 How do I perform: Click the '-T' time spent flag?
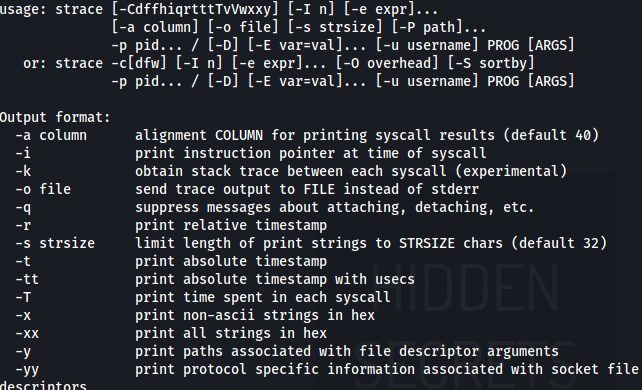click(x=23, y=298)
